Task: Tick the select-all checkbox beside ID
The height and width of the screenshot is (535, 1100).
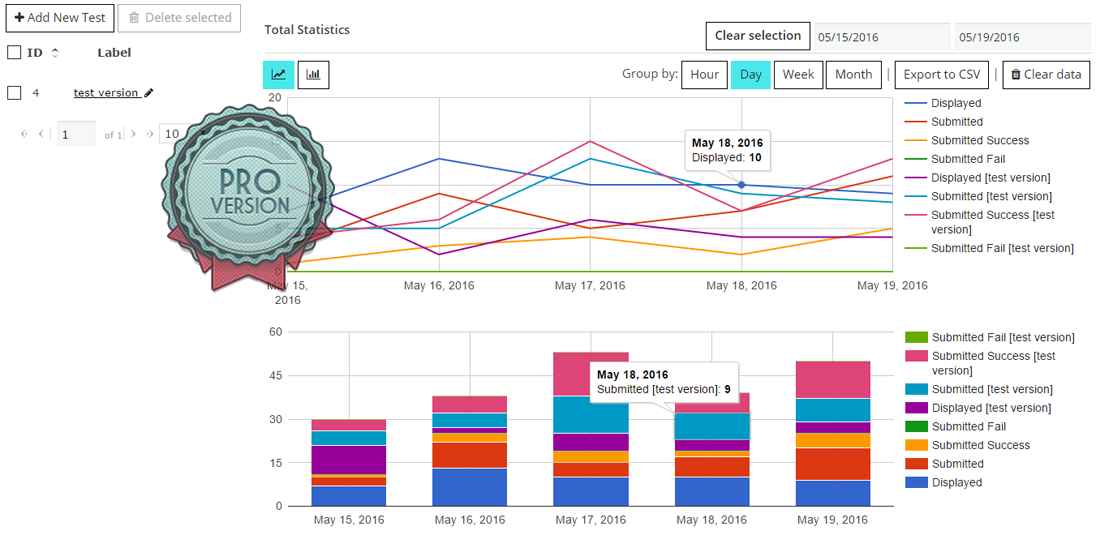Action: click(x=14, y=52)
